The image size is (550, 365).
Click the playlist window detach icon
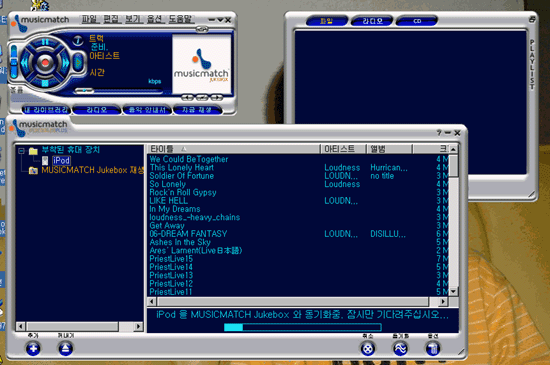click(x=532, y=19)
